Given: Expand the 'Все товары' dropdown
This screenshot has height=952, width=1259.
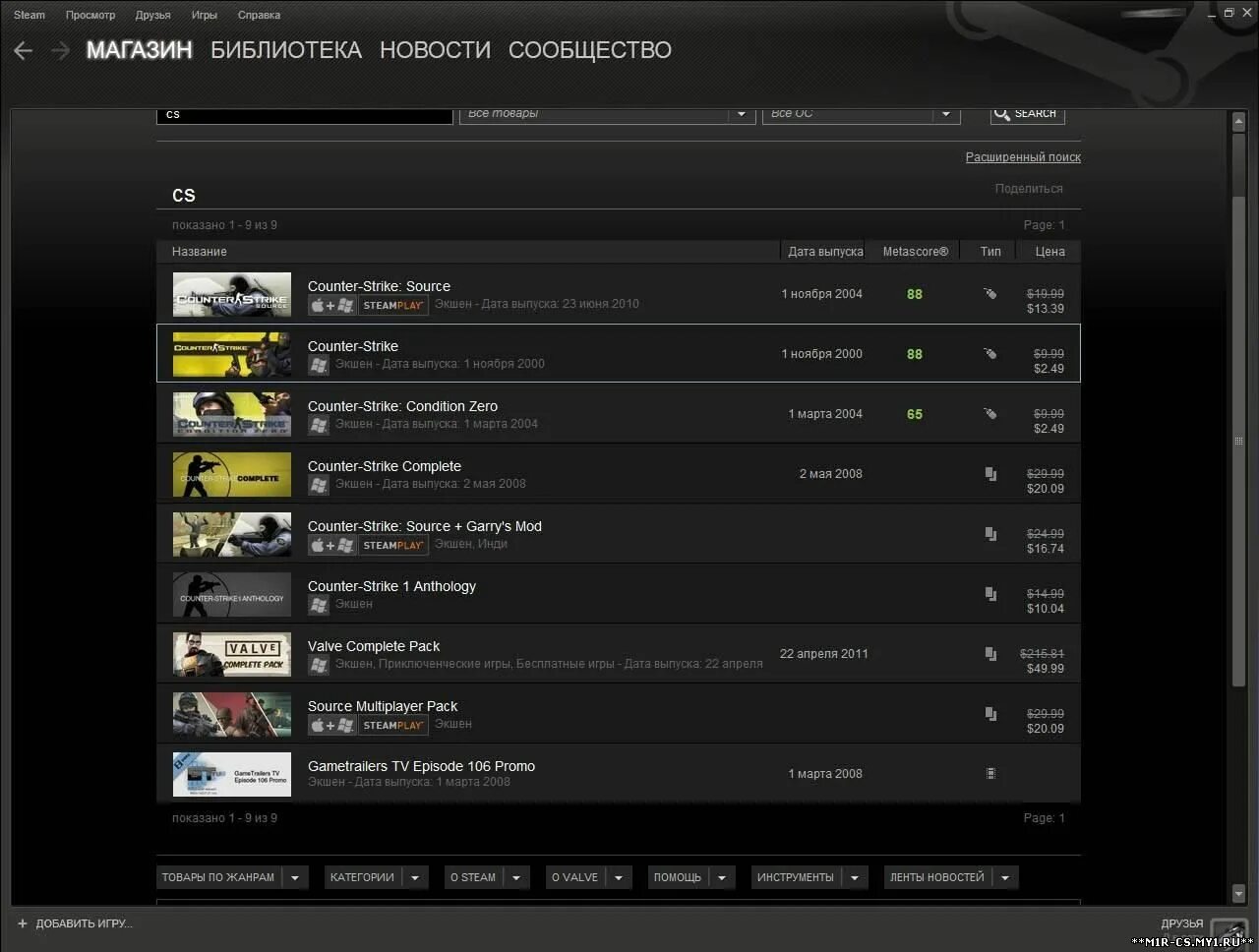Looking at the screenshot, I should [x=742, y=114].
